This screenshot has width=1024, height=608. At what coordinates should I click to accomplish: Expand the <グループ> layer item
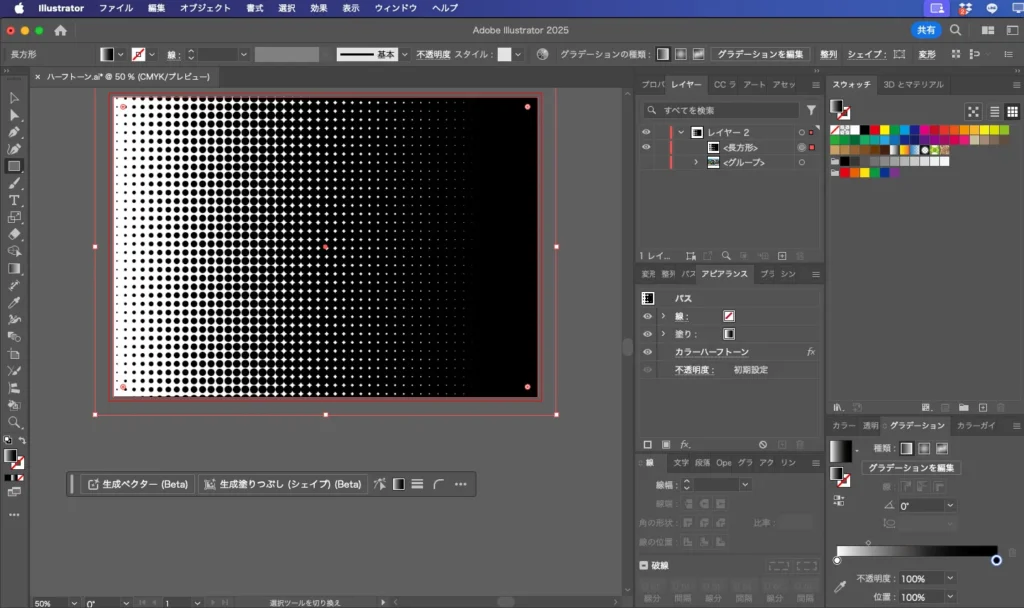[x=696, y=162]
